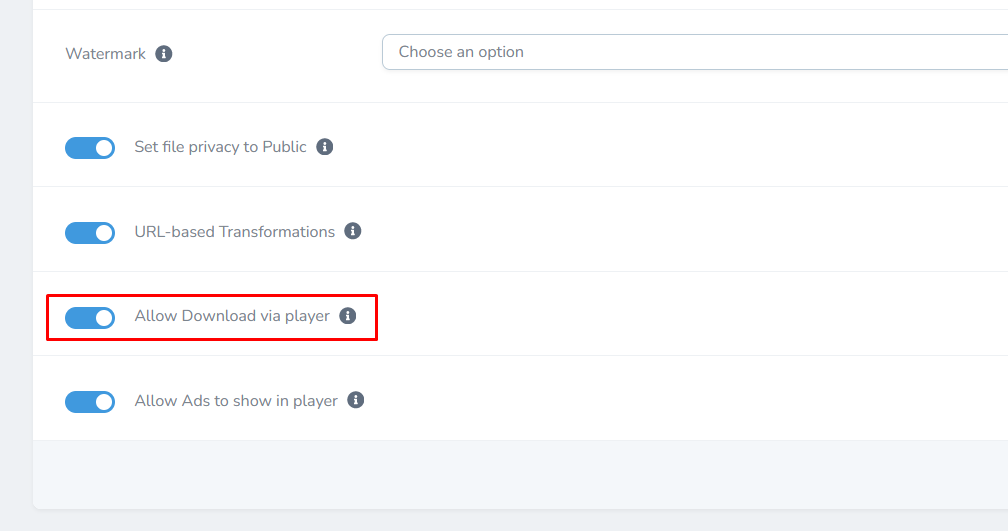The image size is (1008, 531).
Task: Click the Watermark field label
Action: (105, 54)
